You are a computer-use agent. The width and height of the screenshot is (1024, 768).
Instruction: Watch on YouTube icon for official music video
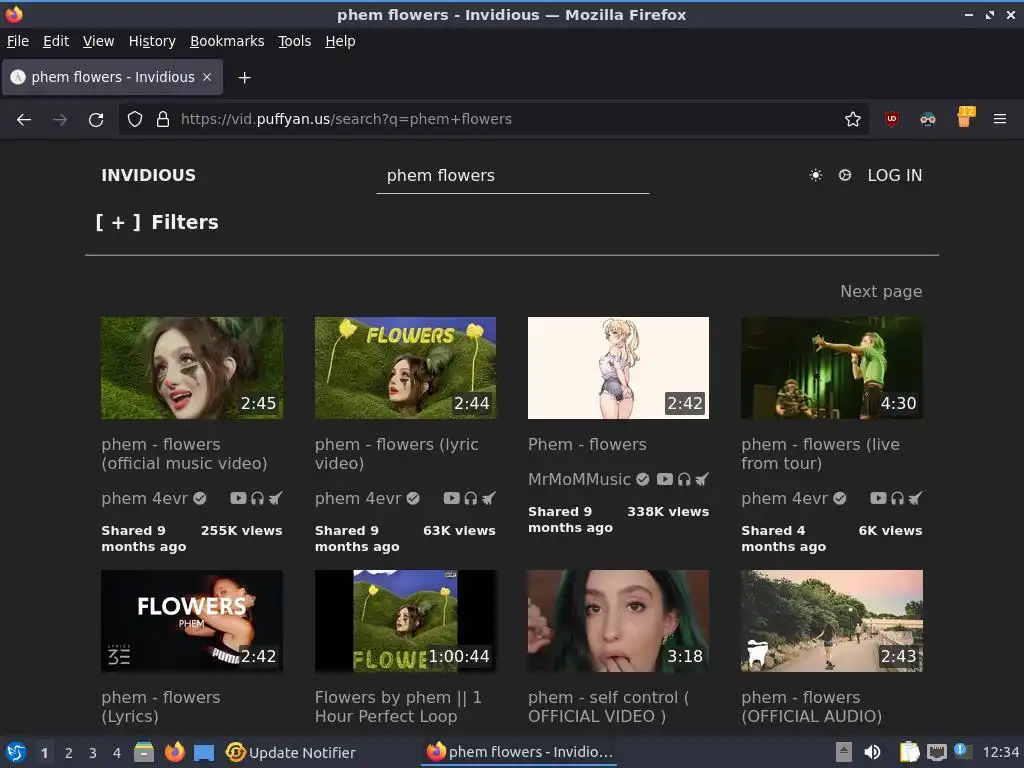(238, 498)
